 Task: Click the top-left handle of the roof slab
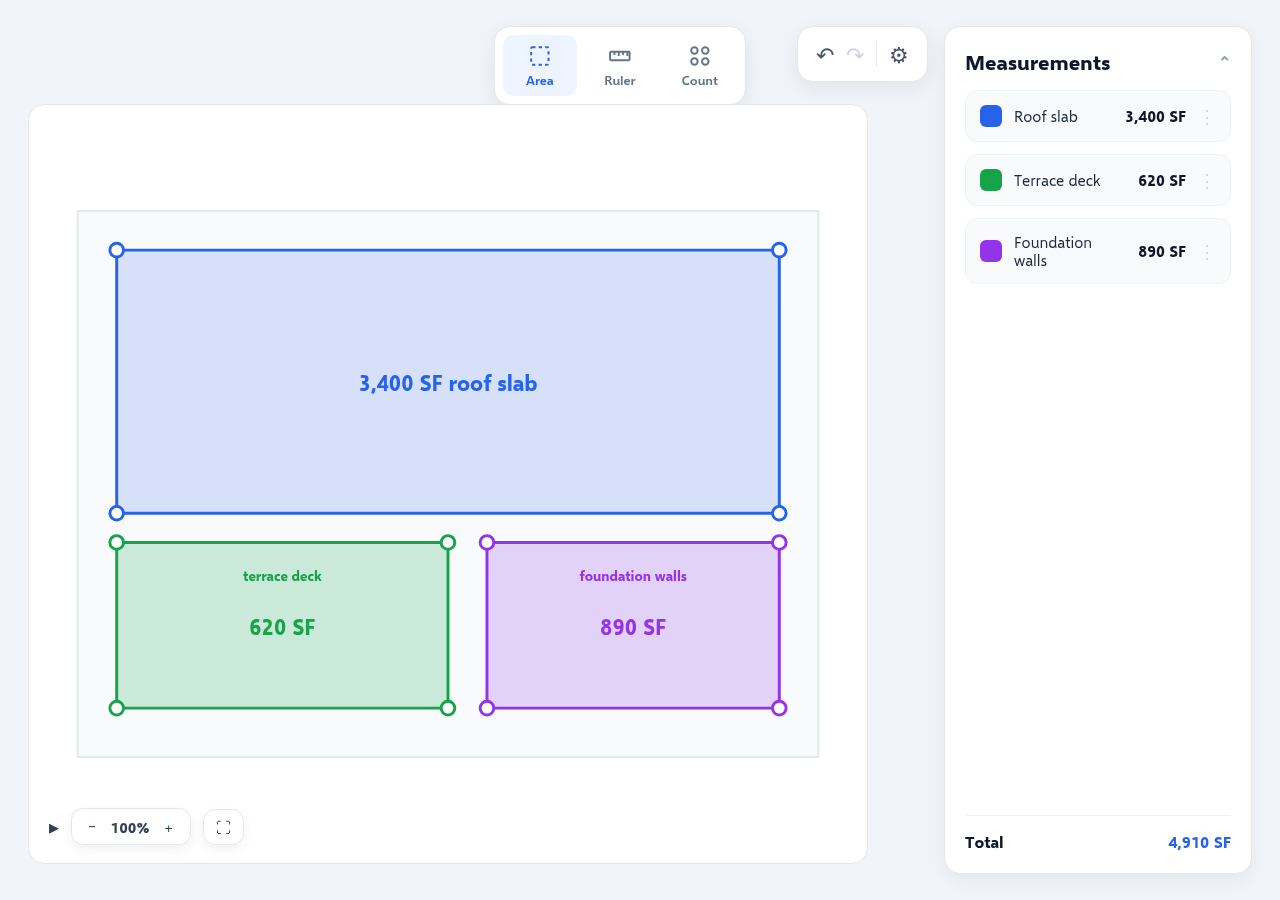(117, 250)
